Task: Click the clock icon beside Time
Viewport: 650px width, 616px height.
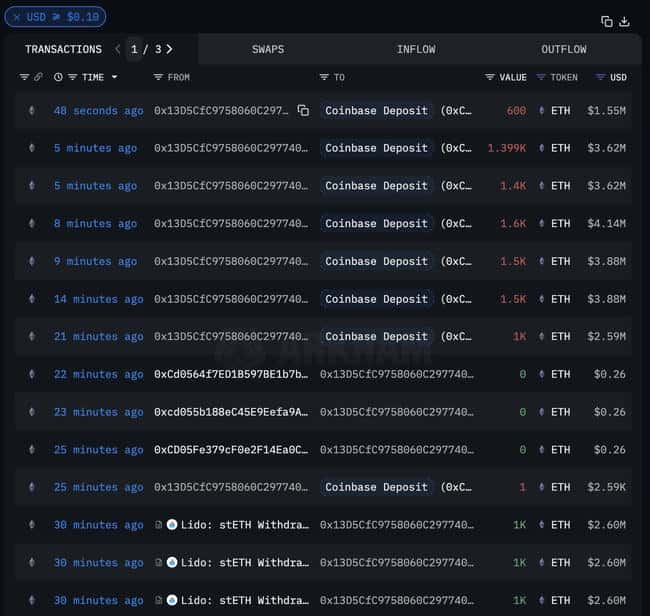Action: [58, 77]
